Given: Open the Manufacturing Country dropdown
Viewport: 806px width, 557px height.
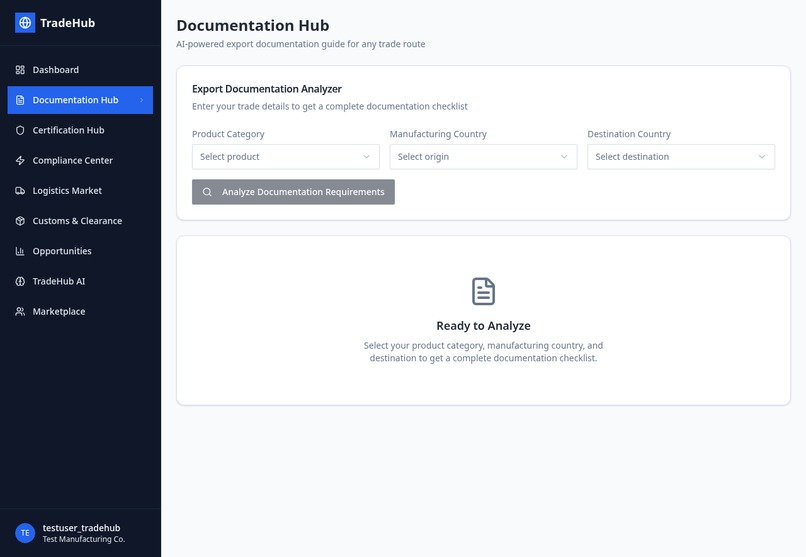Looking at the screenshot, I should click(x=483, y=157).
